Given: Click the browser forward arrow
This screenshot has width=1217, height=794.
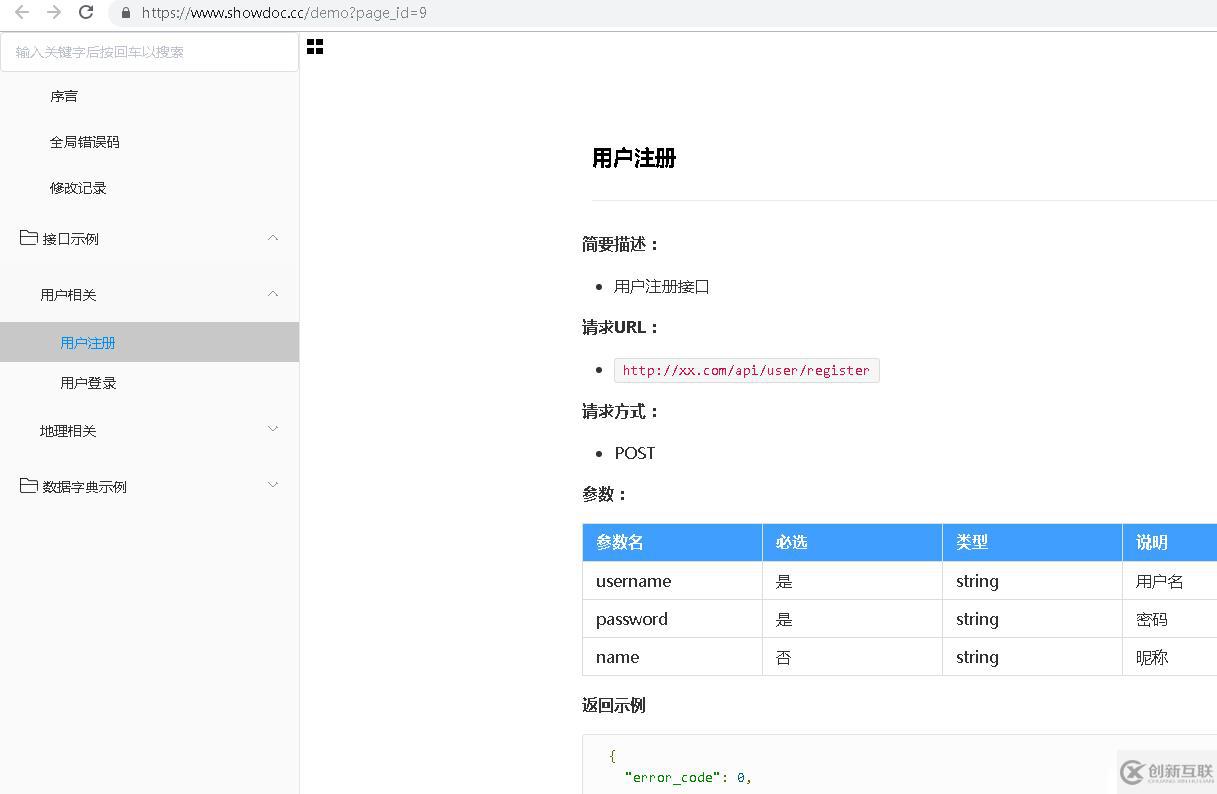Looking at the screenshot, I should coord(54,13).
